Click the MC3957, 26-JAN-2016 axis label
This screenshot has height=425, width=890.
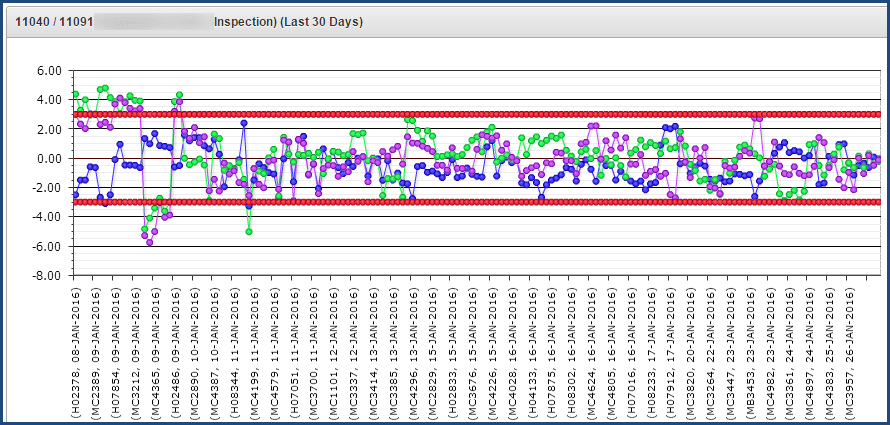click(x=849, y=352)
